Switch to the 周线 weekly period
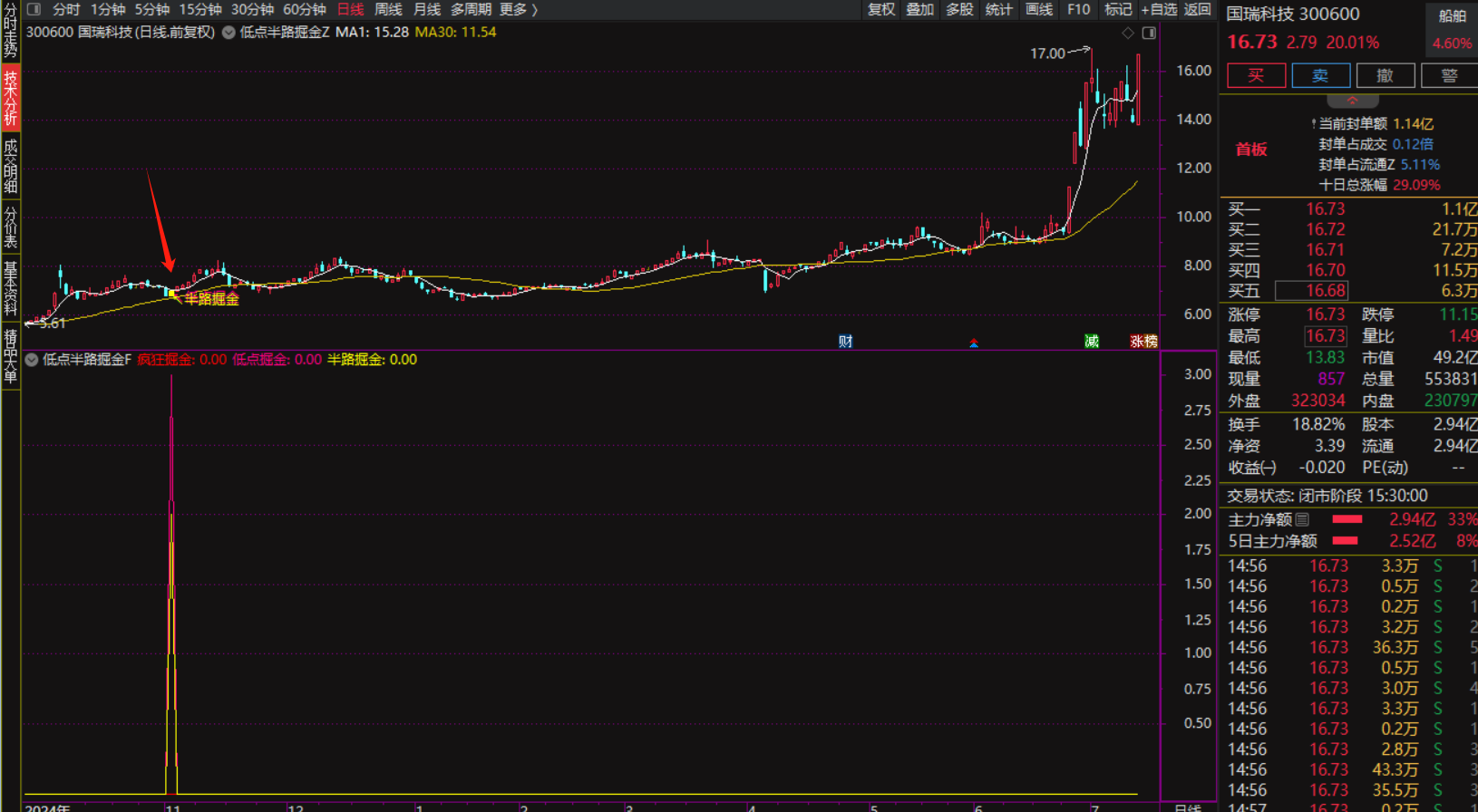 tap(388, 9)
